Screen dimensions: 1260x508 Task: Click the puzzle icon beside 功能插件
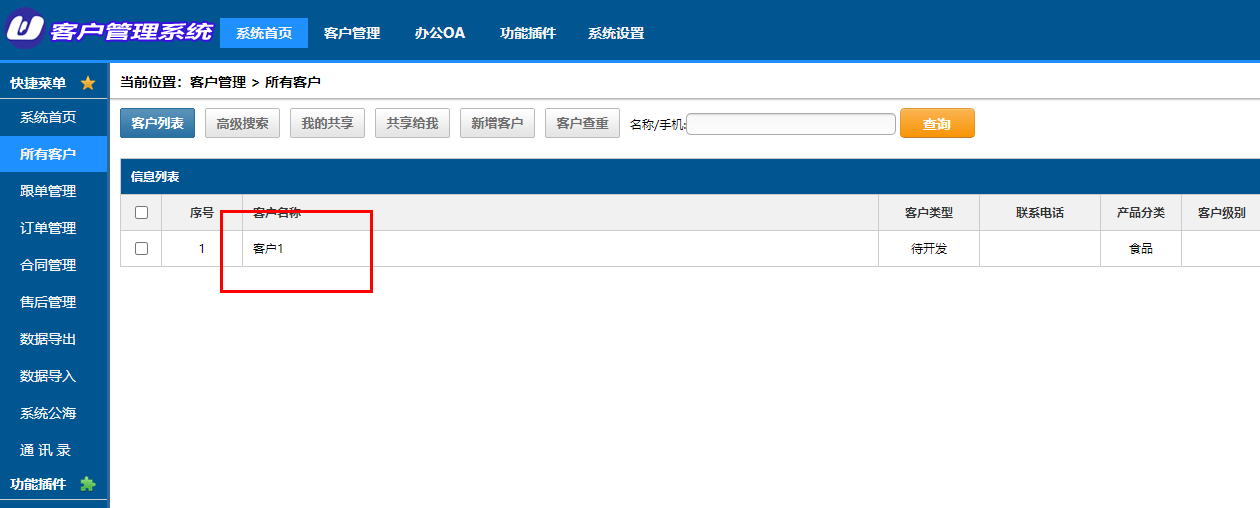pos(88,484)
